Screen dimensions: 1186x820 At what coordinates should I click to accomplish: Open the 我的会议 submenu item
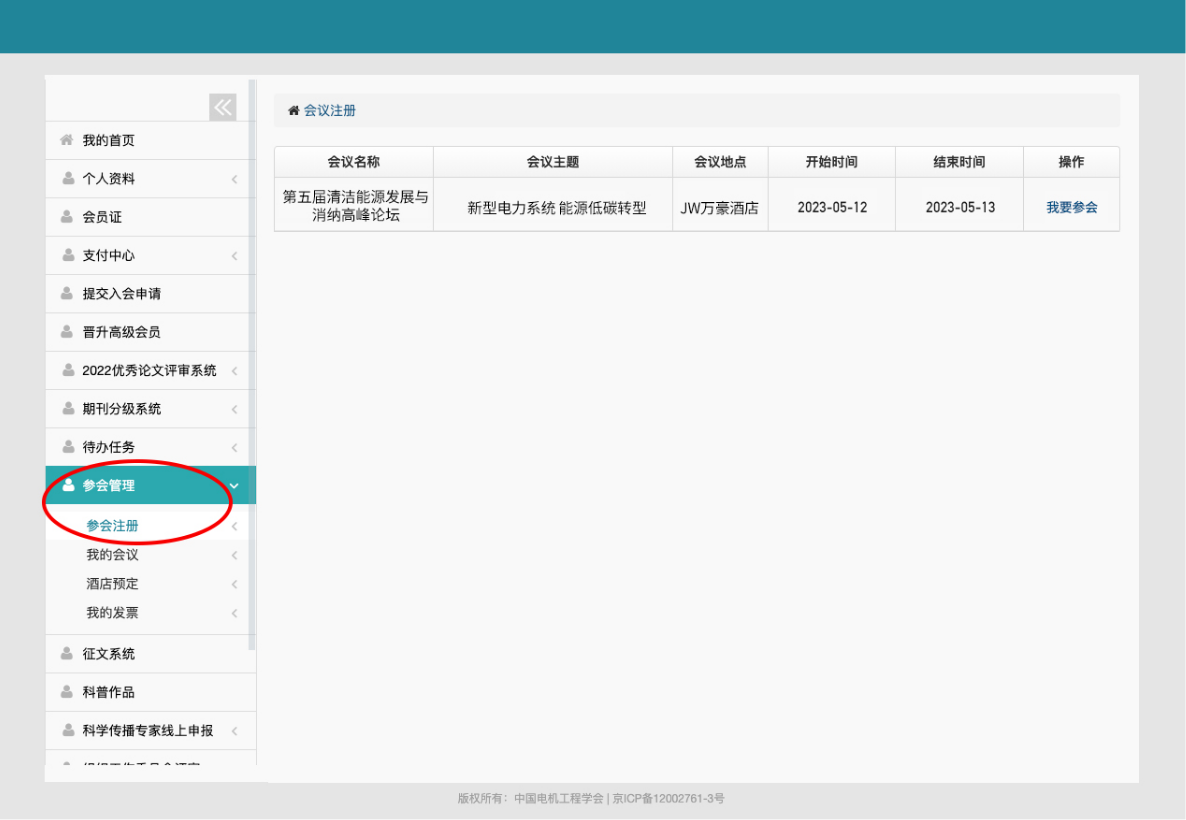point(112,555)
